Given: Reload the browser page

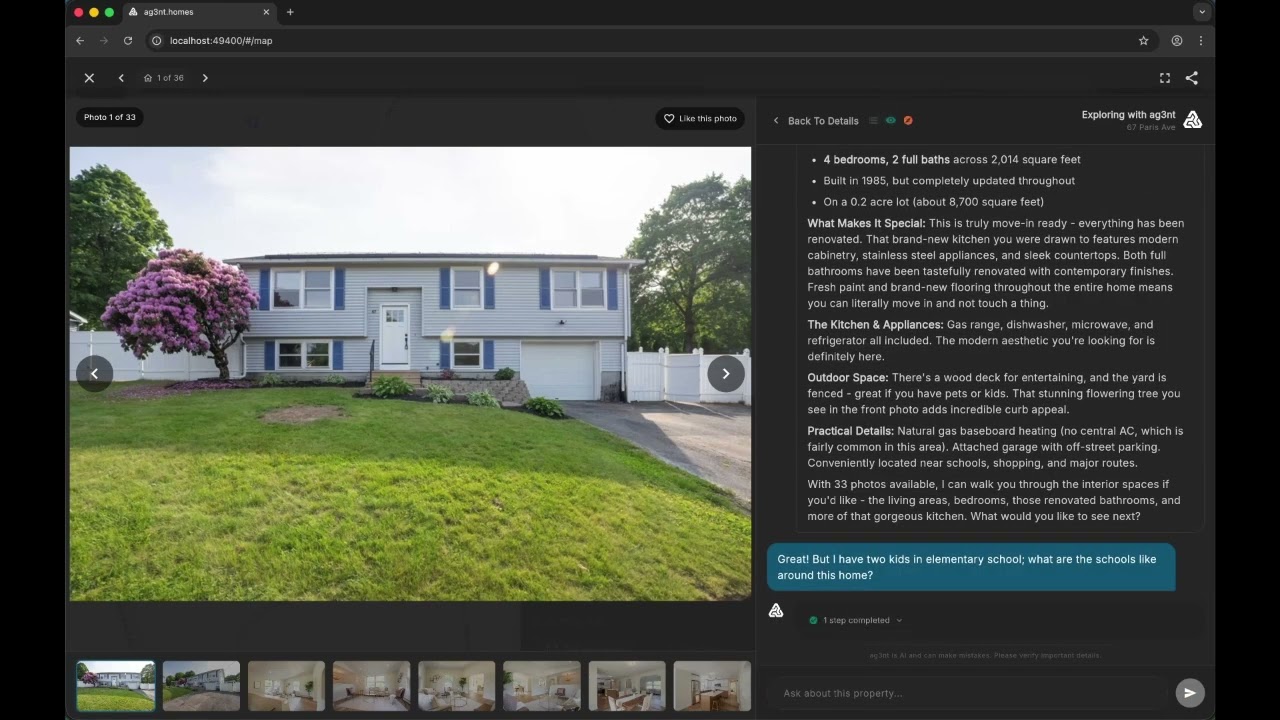Looking at the screenshot, I should (128, 41).
